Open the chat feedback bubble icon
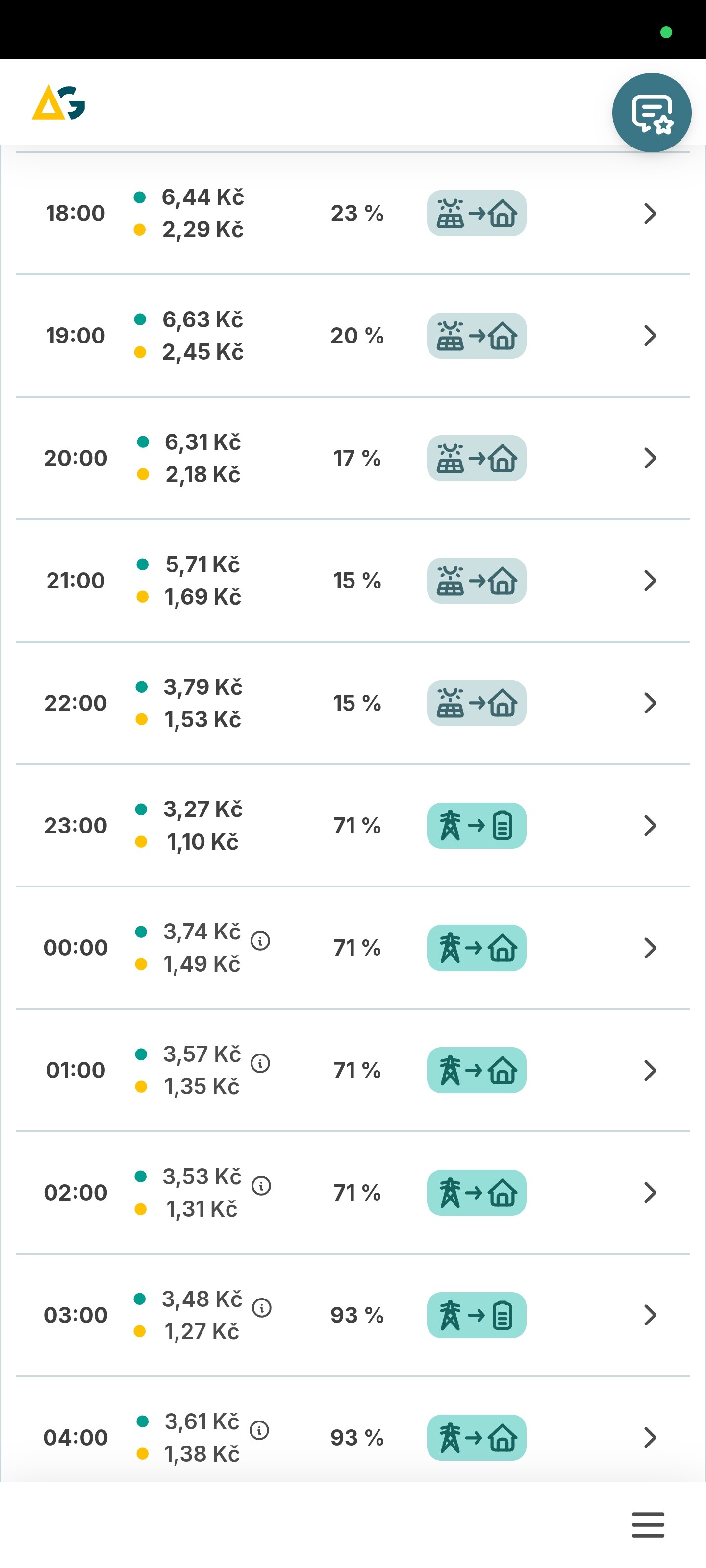 click(651, 113)
